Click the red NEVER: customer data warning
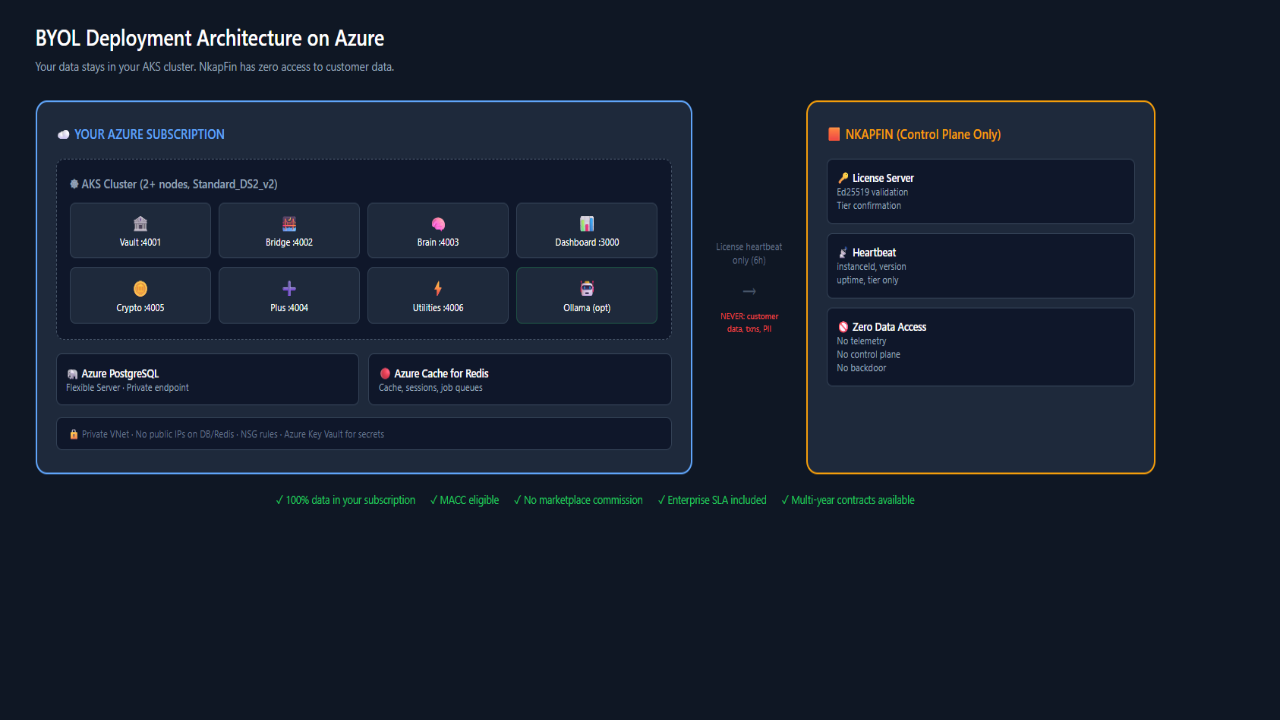The image size is (1280, 720). (749, 322)
